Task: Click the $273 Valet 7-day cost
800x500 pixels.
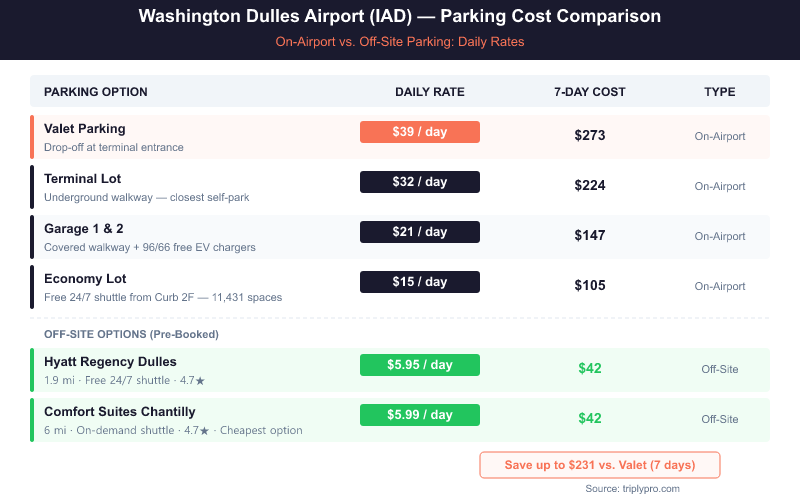Action: coord(590,135)
